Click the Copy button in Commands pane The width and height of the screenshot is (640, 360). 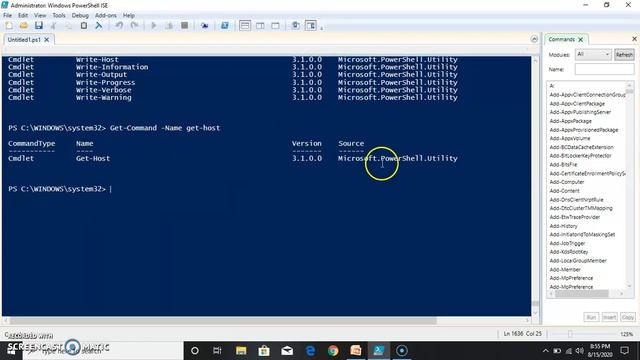click(x=628, y=317)
